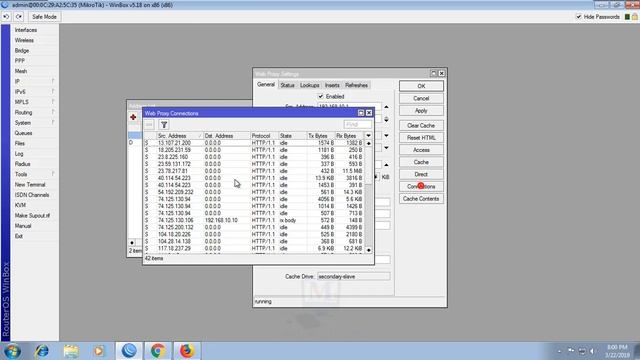Image resolution: width=640 pixels, height=360 pixels.
Task: Expand the System submenu
Action: (34, 123)
